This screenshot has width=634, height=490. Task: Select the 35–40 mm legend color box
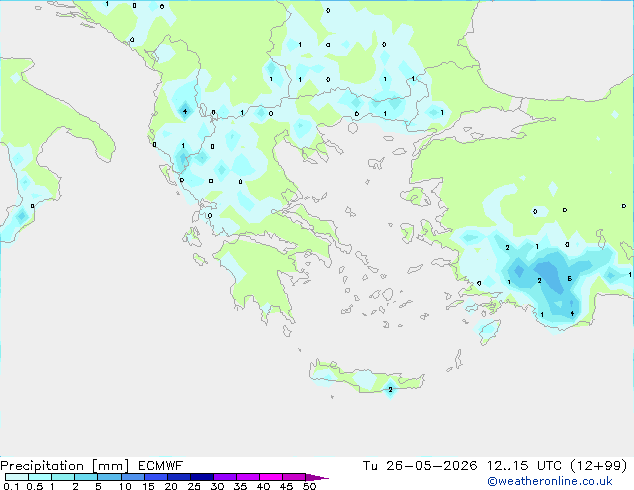pyautogui.click(x=248, y=477)
